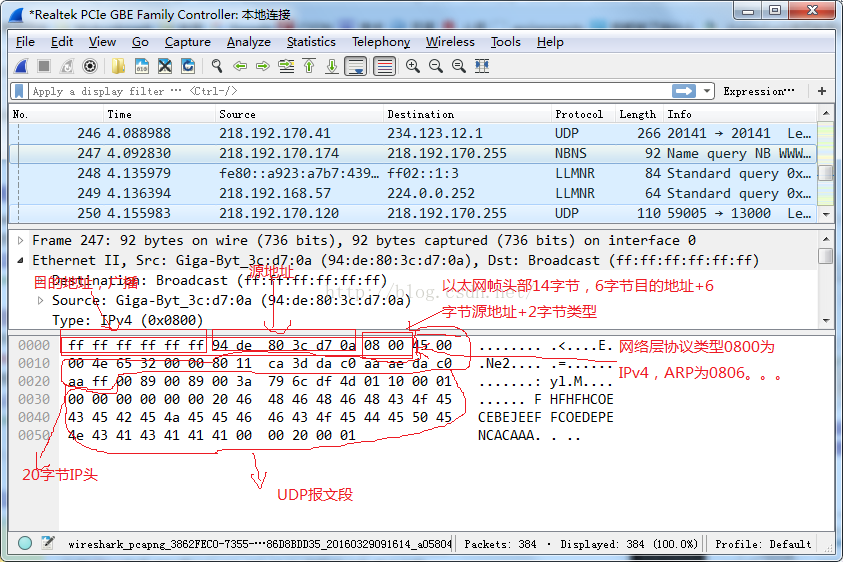
Task: Open the Capture menu
Action: [188, 42]
